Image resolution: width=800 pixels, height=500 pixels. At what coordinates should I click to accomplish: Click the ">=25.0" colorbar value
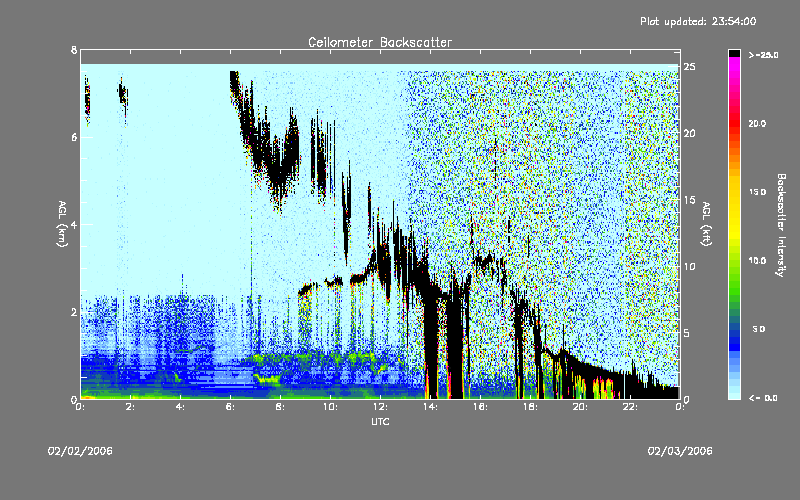[x=763, y=55]
